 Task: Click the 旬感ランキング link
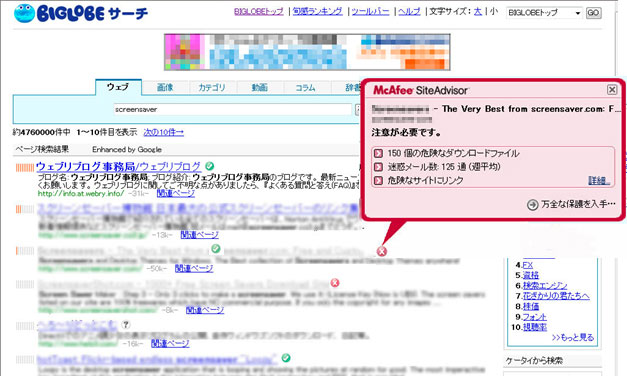317,11
